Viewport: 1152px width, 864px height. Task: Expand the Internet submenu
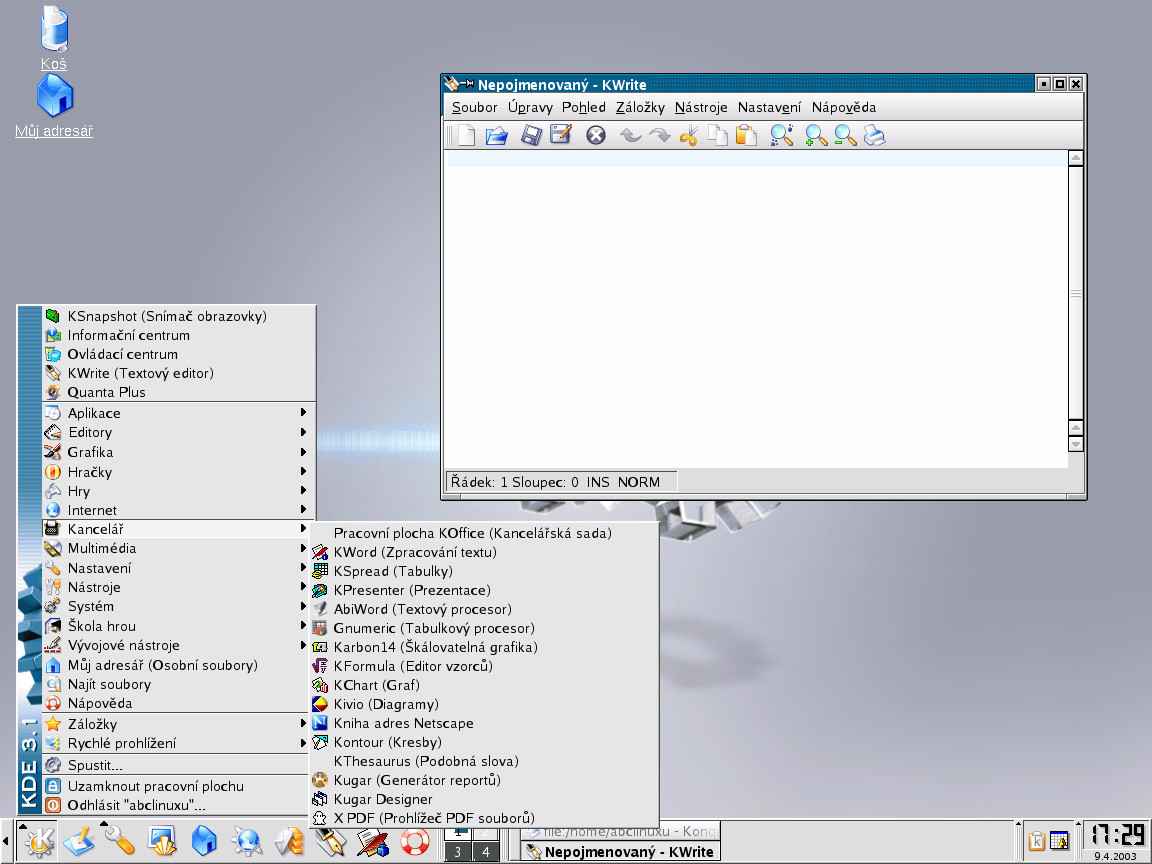point(179,510)
